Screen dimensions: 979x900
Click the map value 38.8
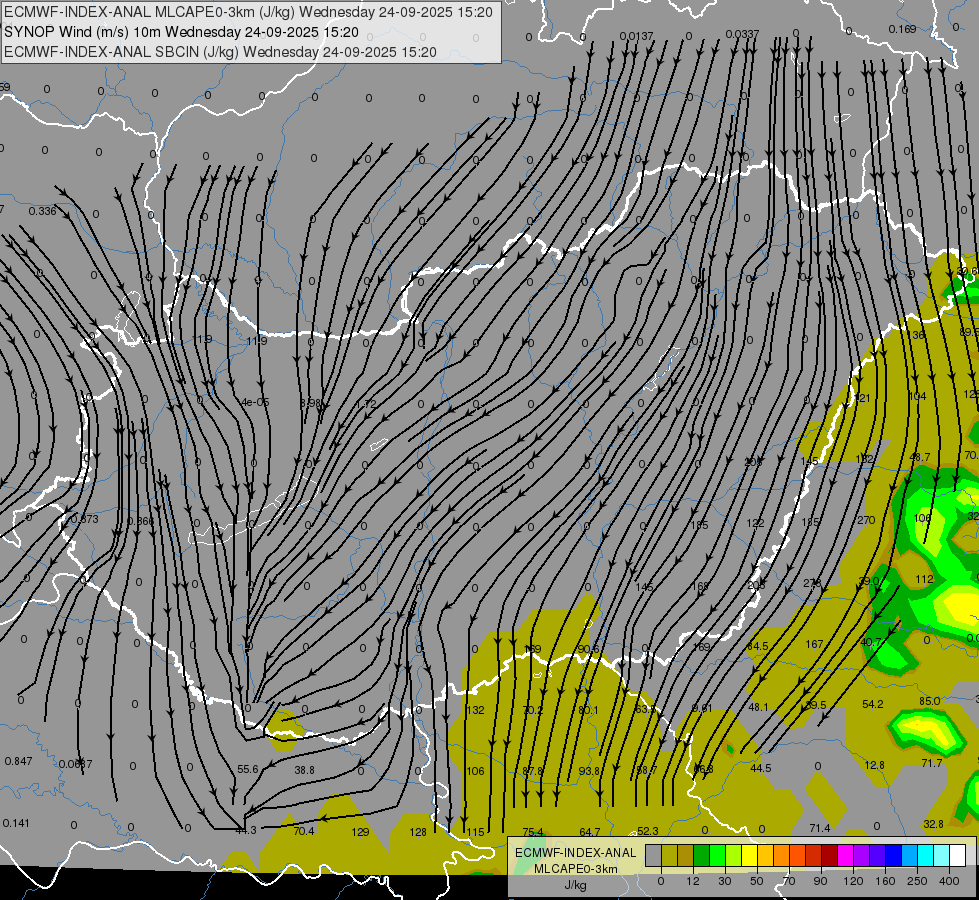click(305, 770)
